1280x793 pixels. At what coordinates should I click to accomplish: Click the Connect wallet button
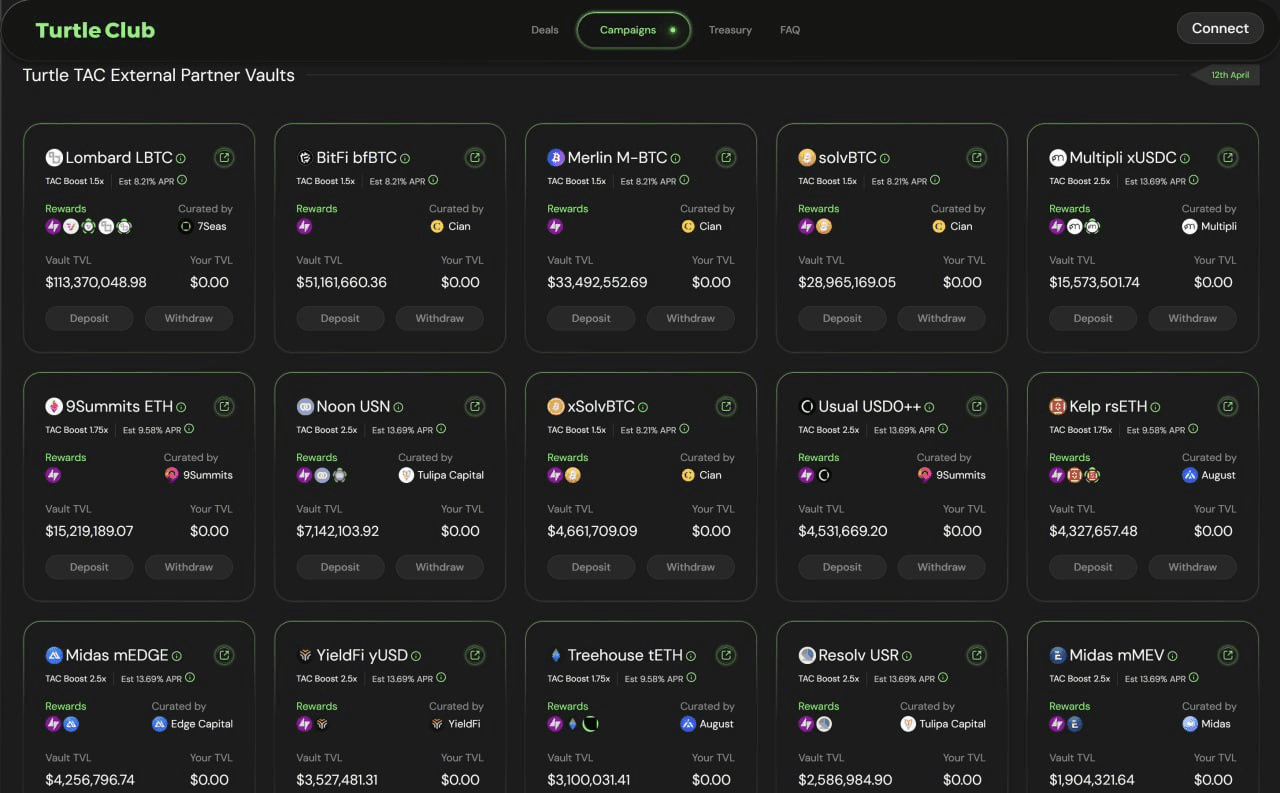[x=1220, y=28]
